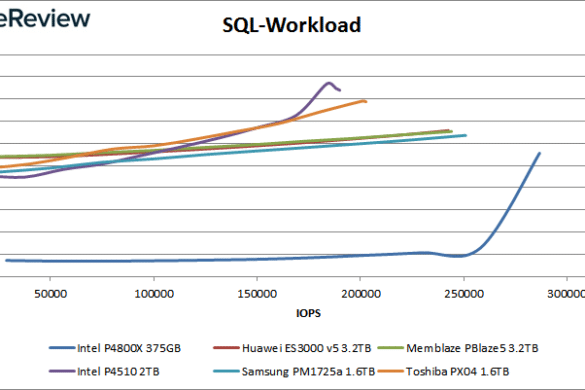Click the IOPS axis label
The height and width of the screenshot is (390, 585).
click(x=308, y=313)
